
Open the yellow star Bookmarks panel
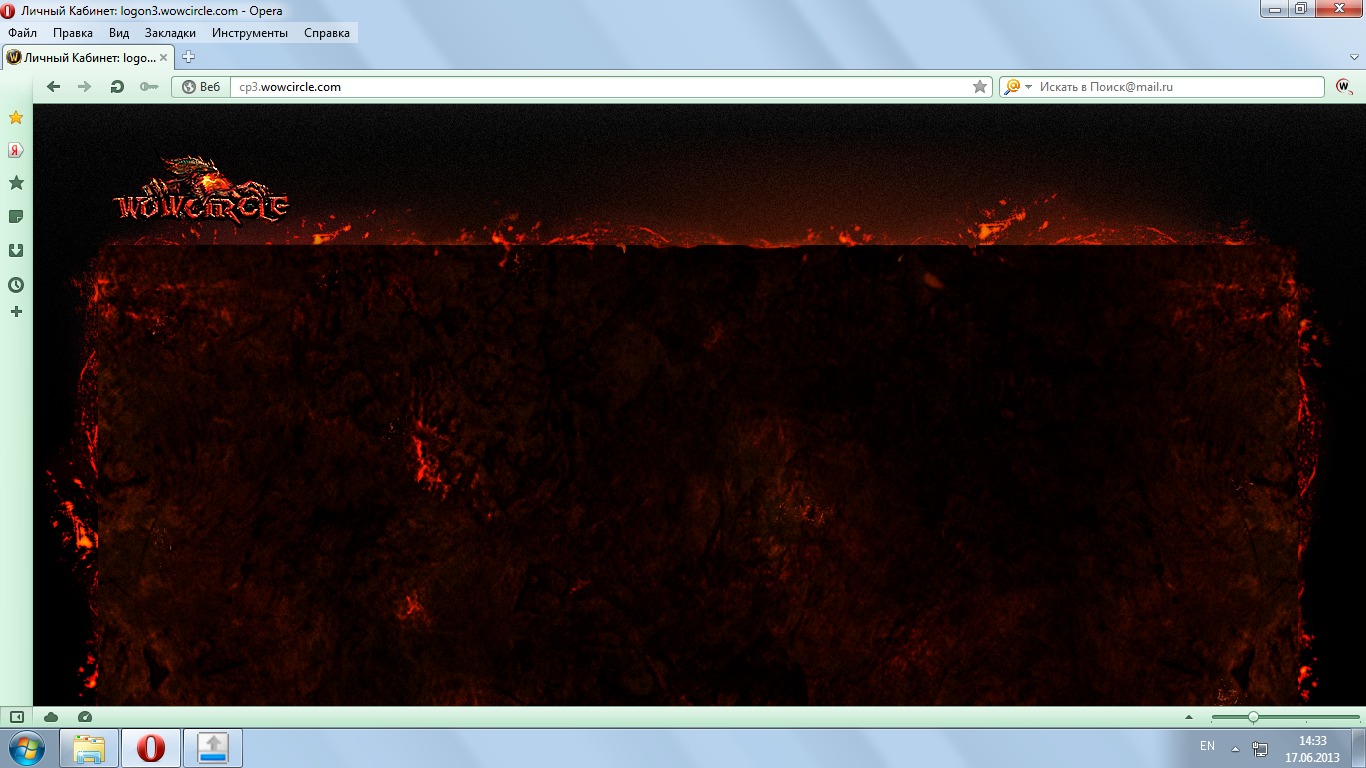click(x=16, y=118)
